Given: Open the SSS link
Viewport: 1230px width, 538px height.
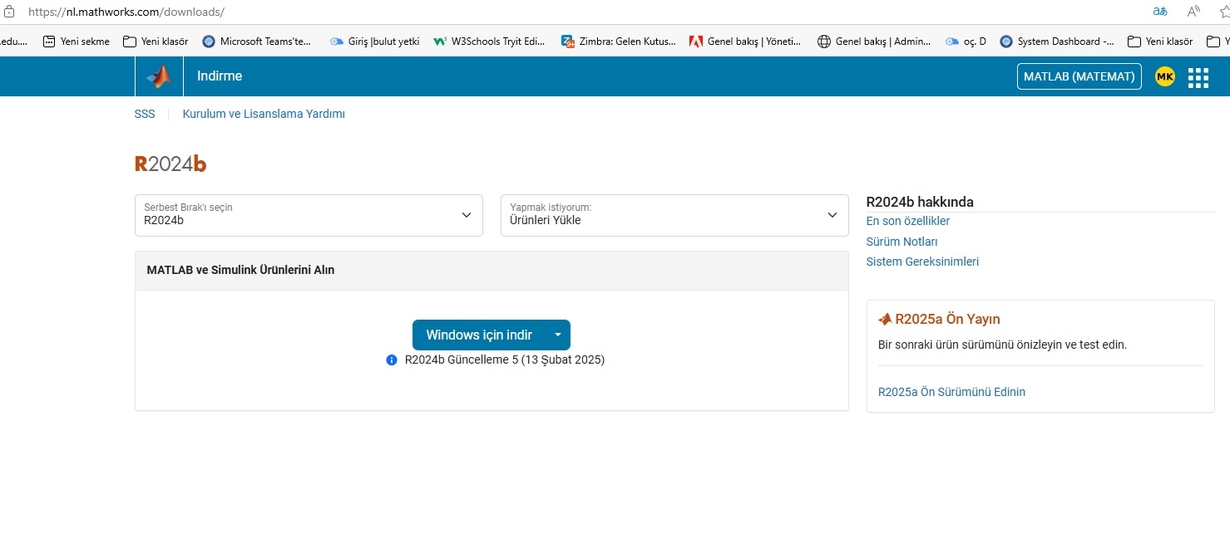Looking at the screenshot, I should [145, 114].
